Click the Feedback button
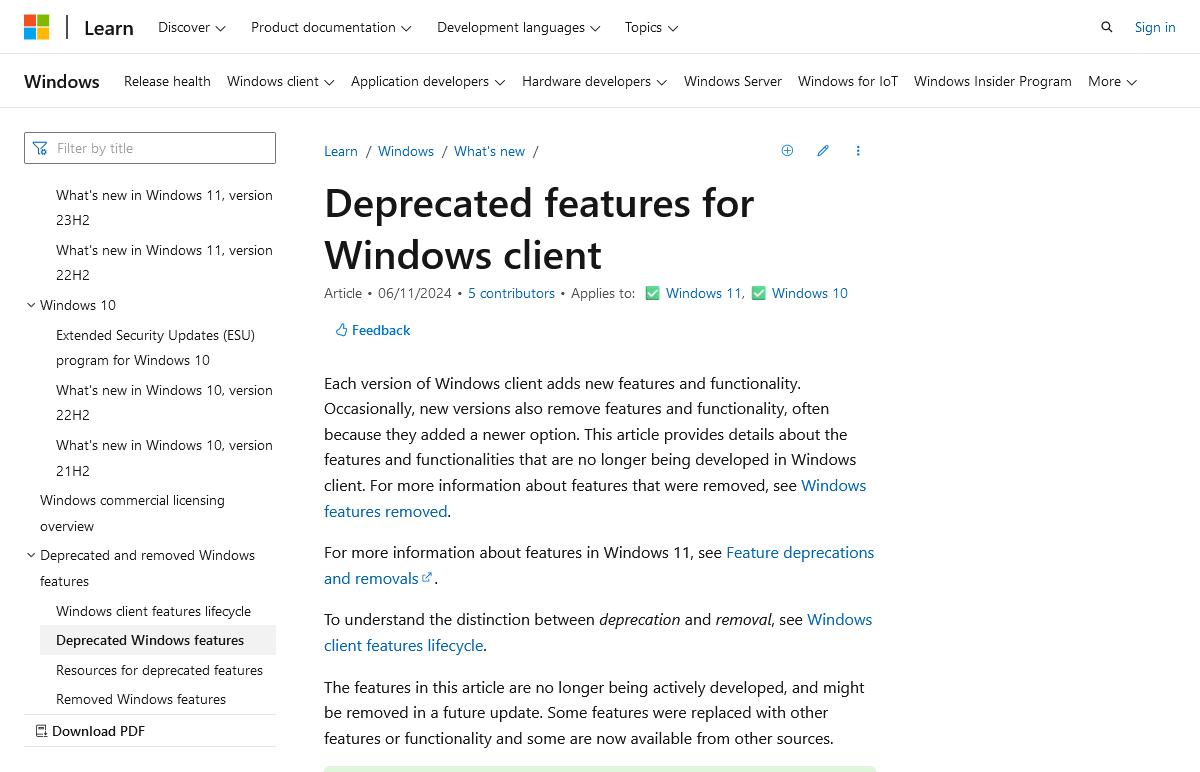 (373, 330)
